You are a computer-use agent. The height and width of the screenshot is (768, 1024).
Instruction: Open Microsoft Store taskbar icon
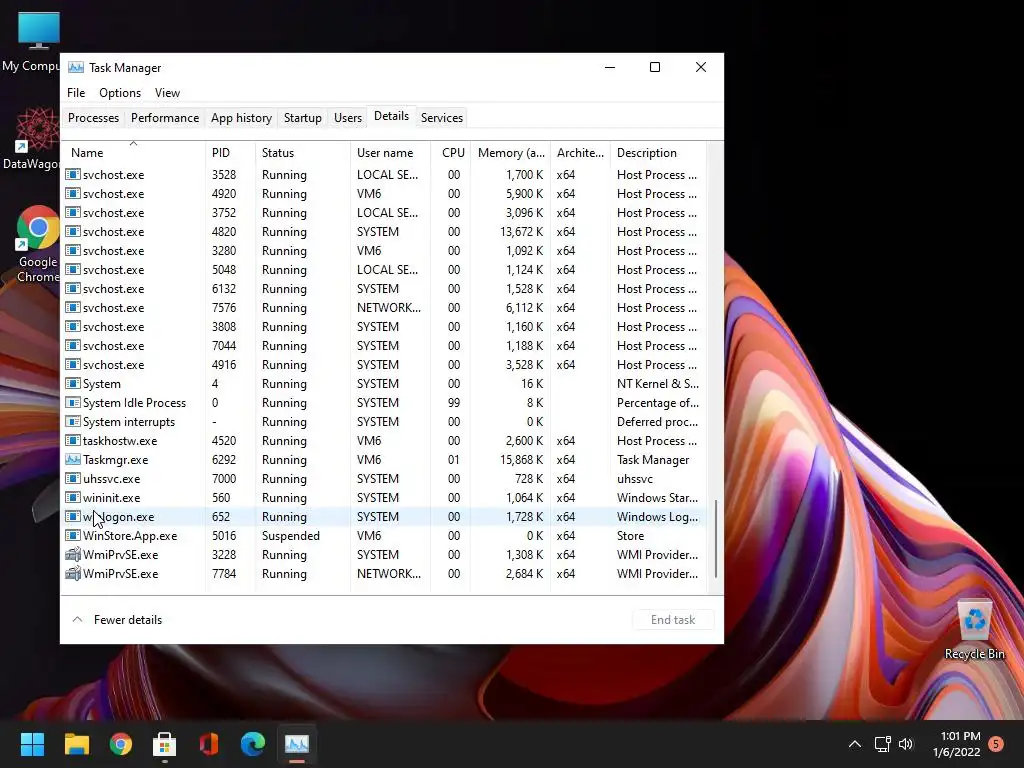(165, 743)
